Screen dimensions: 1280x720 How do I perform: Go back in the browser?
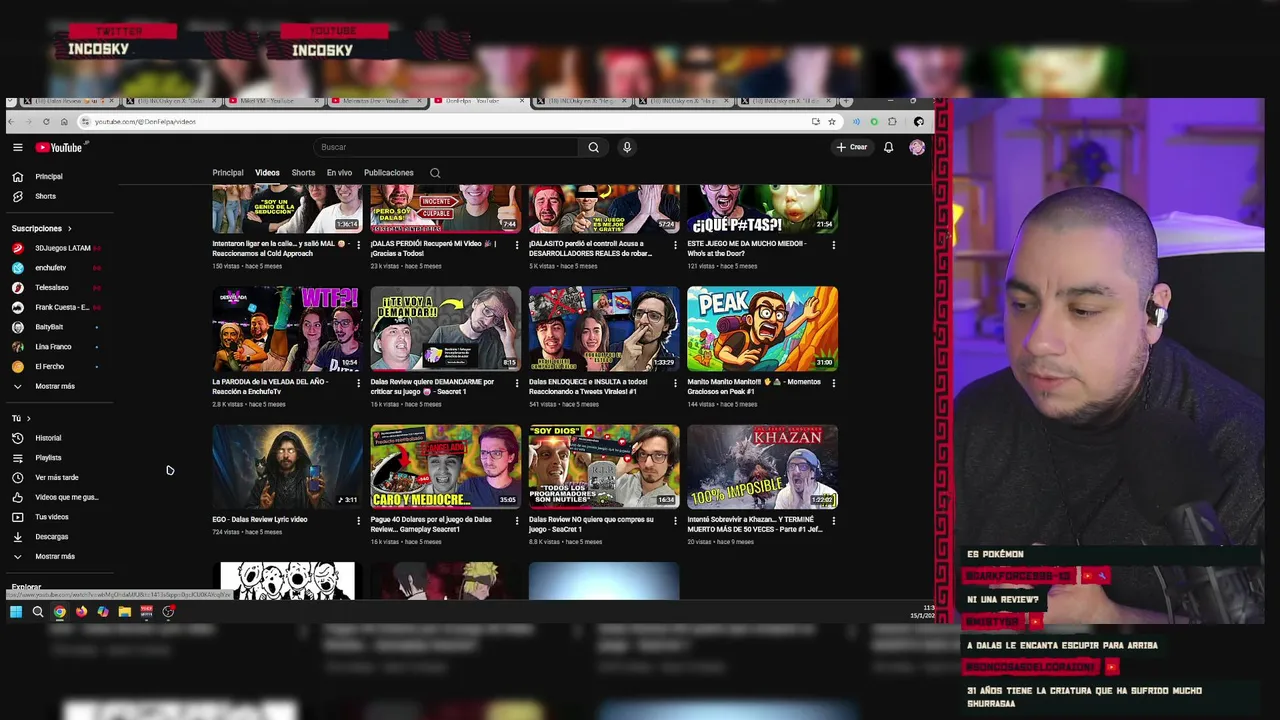[x=14, y=122]
